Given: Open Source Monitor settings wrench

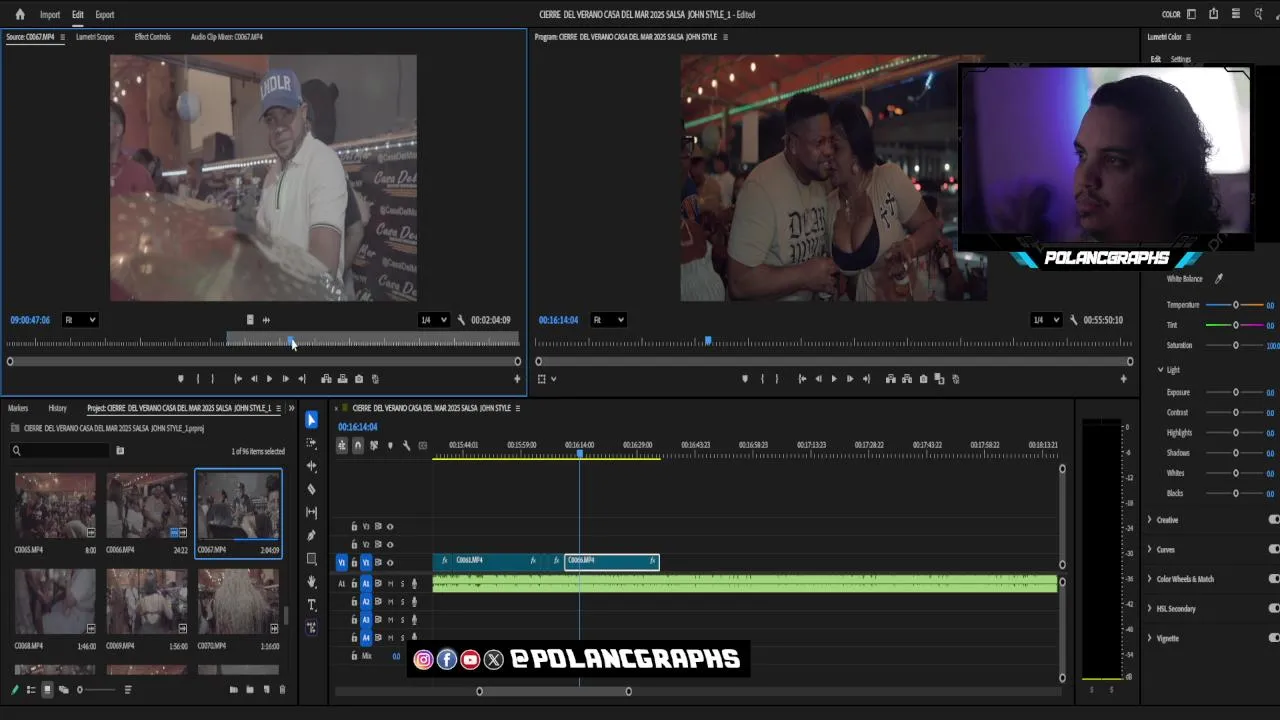Looking at the screenshot, I should coord(461,320).
